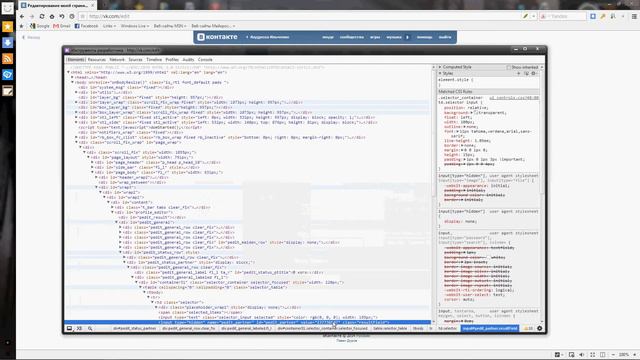Click the status bar fullscreen icon
Screen dimensions: 640x360
point(592,355)
